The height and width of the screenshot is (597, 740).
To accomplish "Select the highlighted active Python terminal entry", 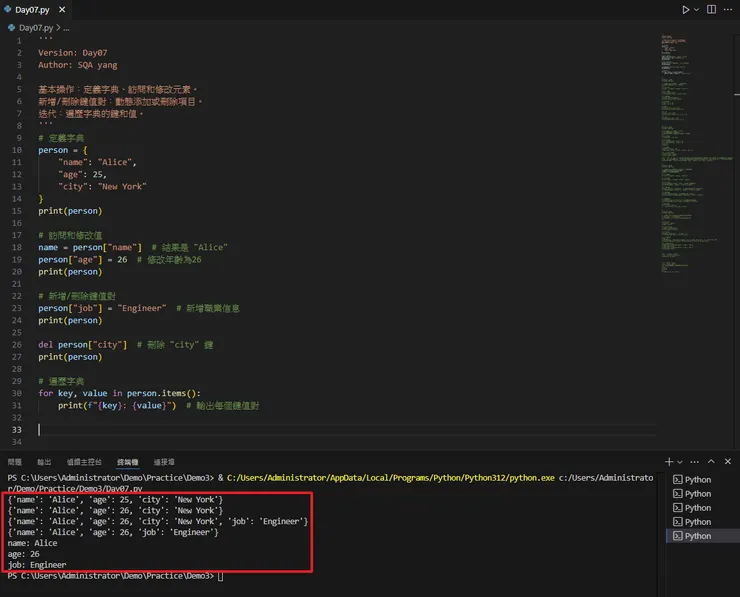I will 702,536.
